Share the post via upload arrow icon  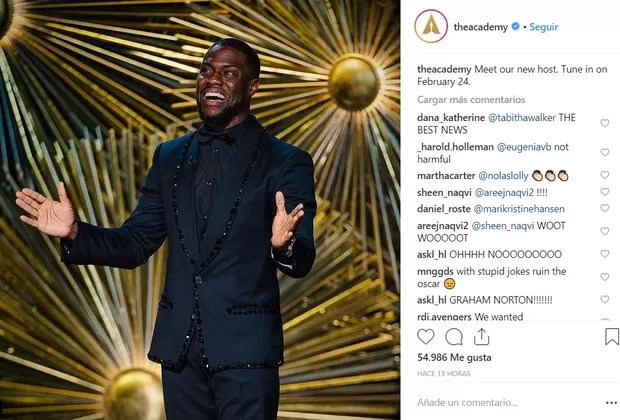(x=482, y=337)
